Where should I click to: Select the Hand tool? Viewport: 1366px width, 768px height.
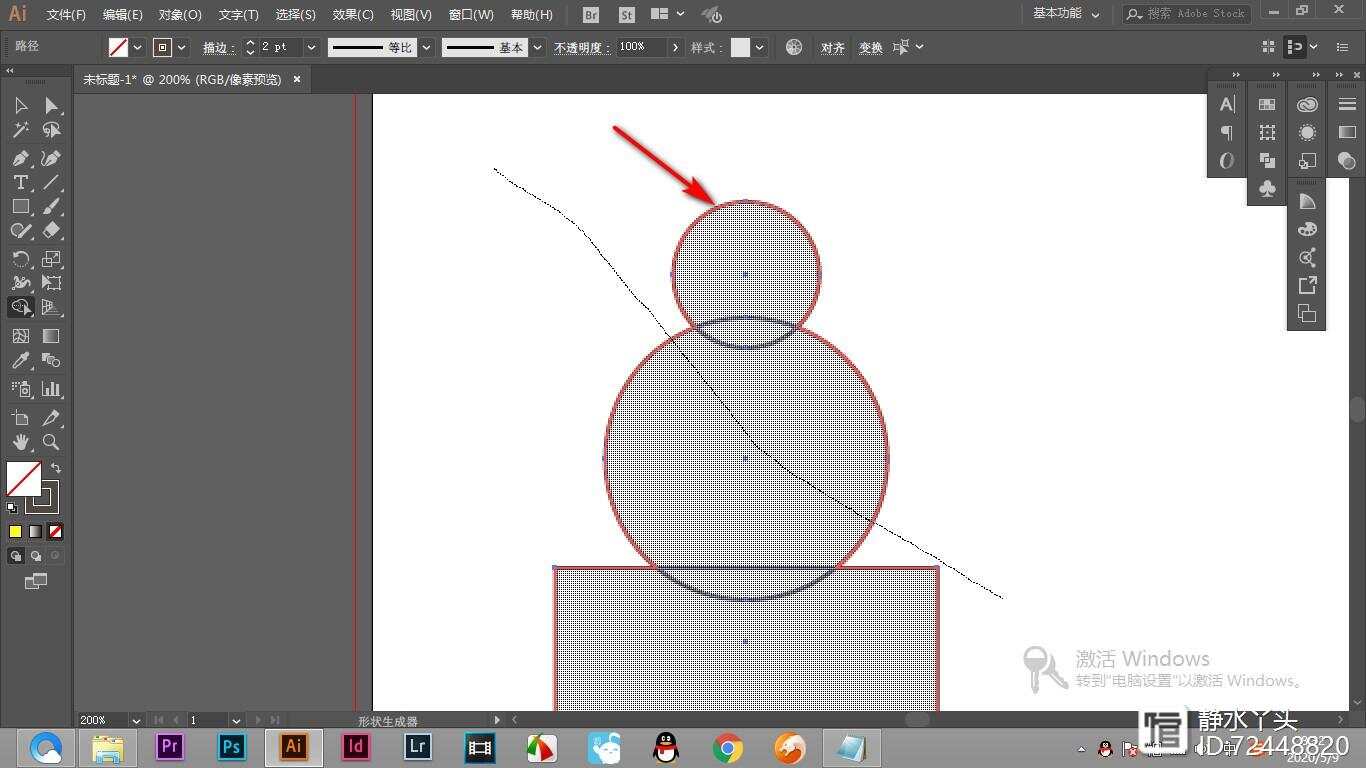tap(20, 442)
